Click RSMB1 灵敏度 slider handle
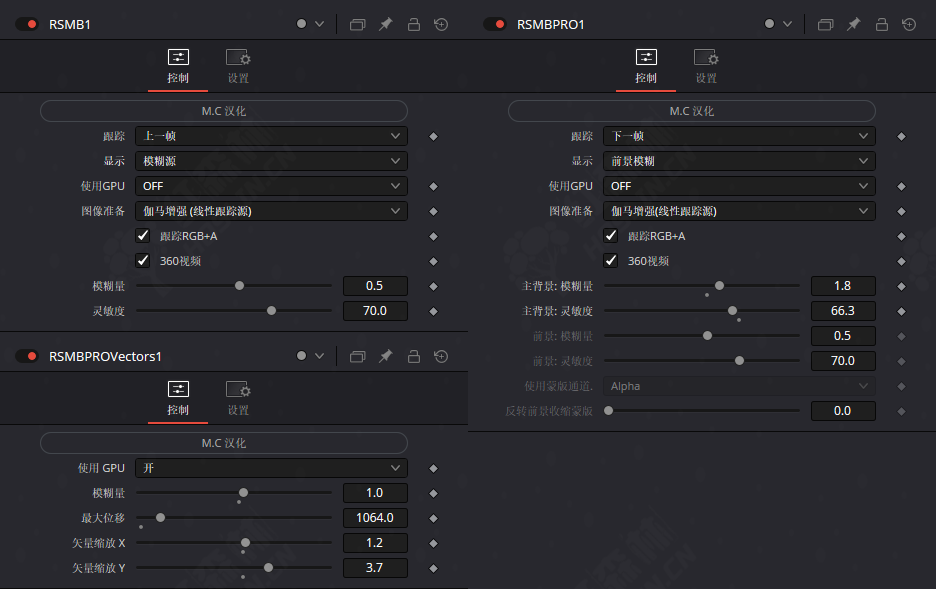This screenshot has width=936, height=589. click(x=272, y=311)
